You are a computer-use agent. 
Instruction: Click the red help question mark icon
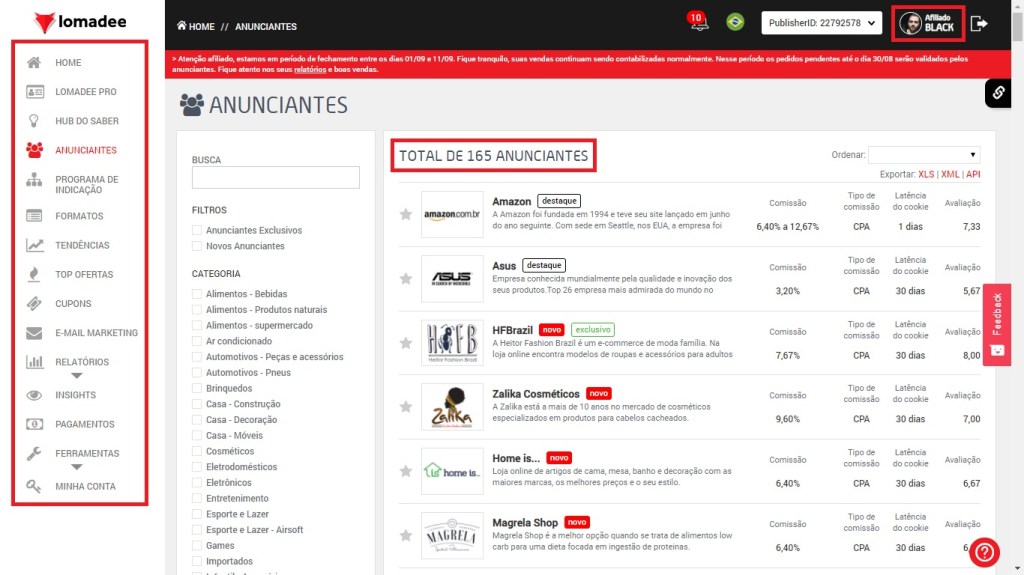pos(983,551)
